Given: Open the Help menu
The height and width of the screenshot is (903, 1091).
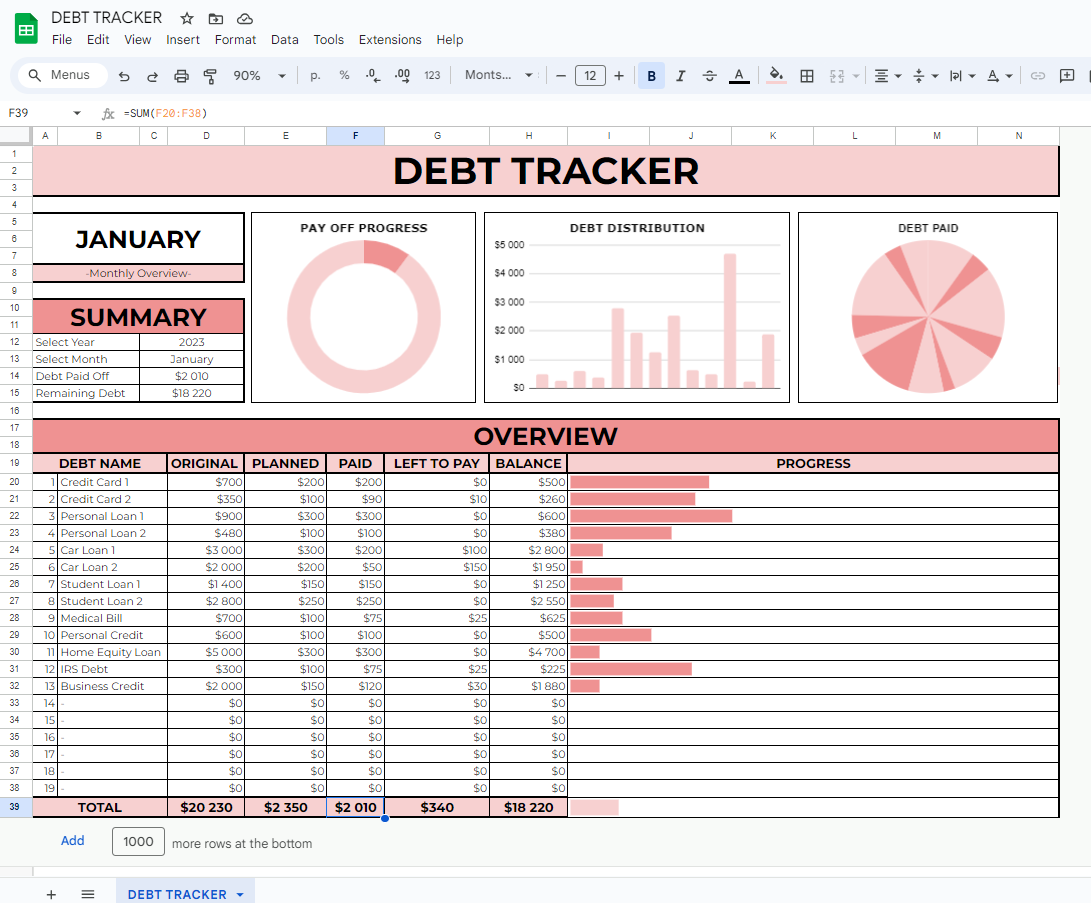Looking at the screenshot, I should 449,40.
